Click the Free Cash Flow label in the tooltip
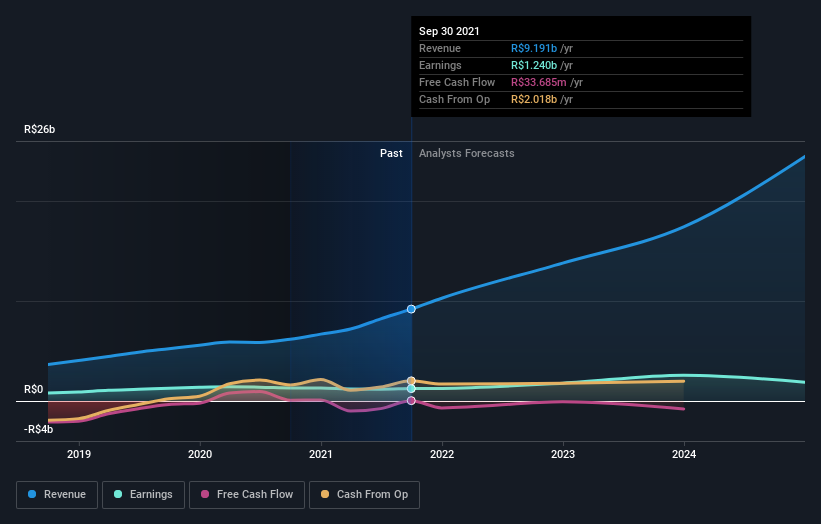The height and width of the screenshot is (524, 821). 457,82
